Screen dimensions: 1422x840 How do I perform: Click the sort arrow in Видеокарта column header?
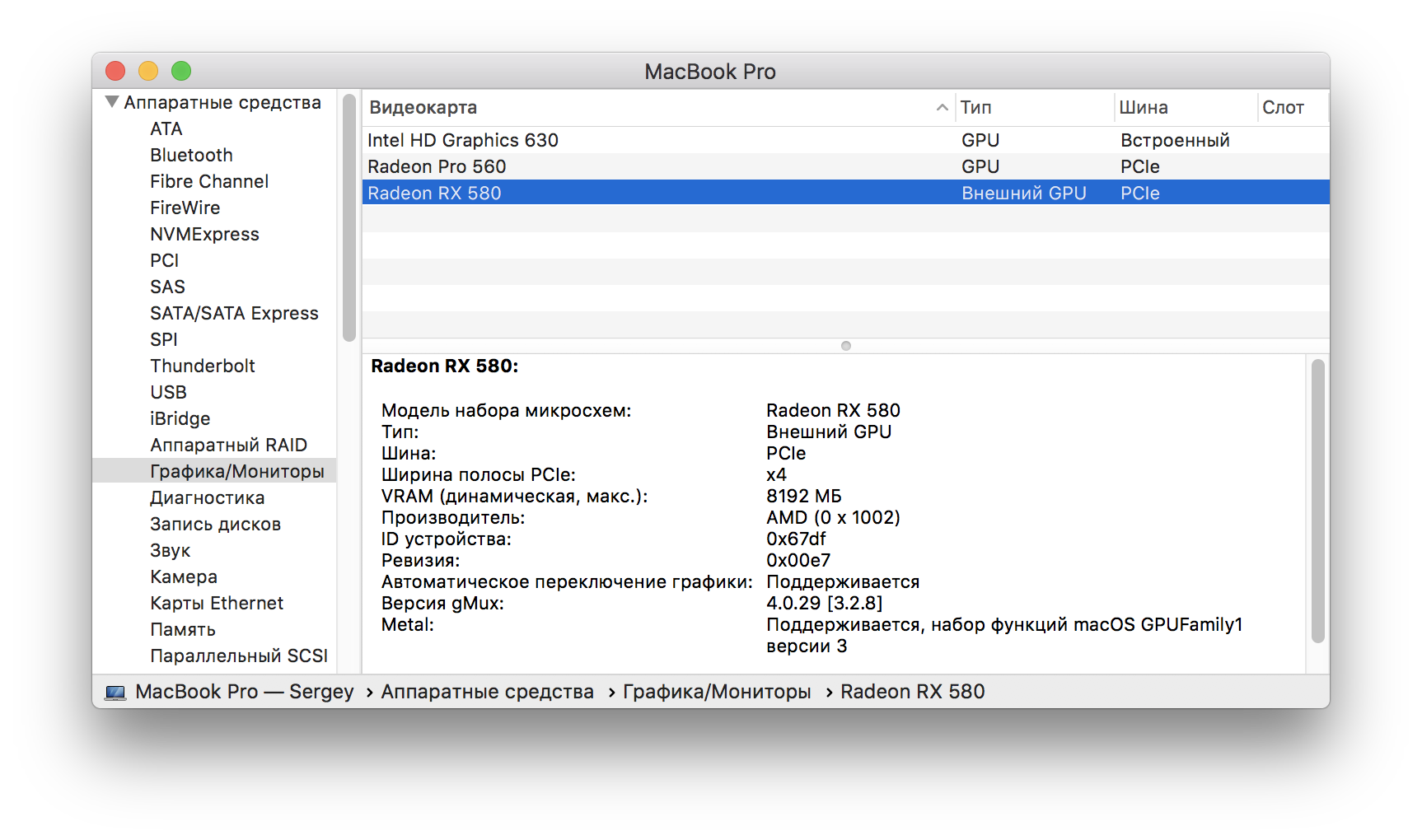pos(942,108)
